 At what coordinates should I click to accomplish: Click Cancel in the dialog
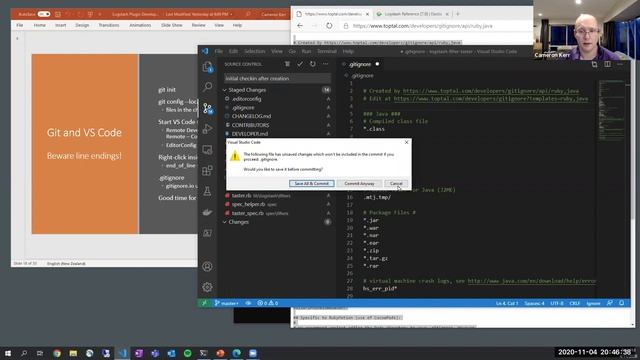396,184
